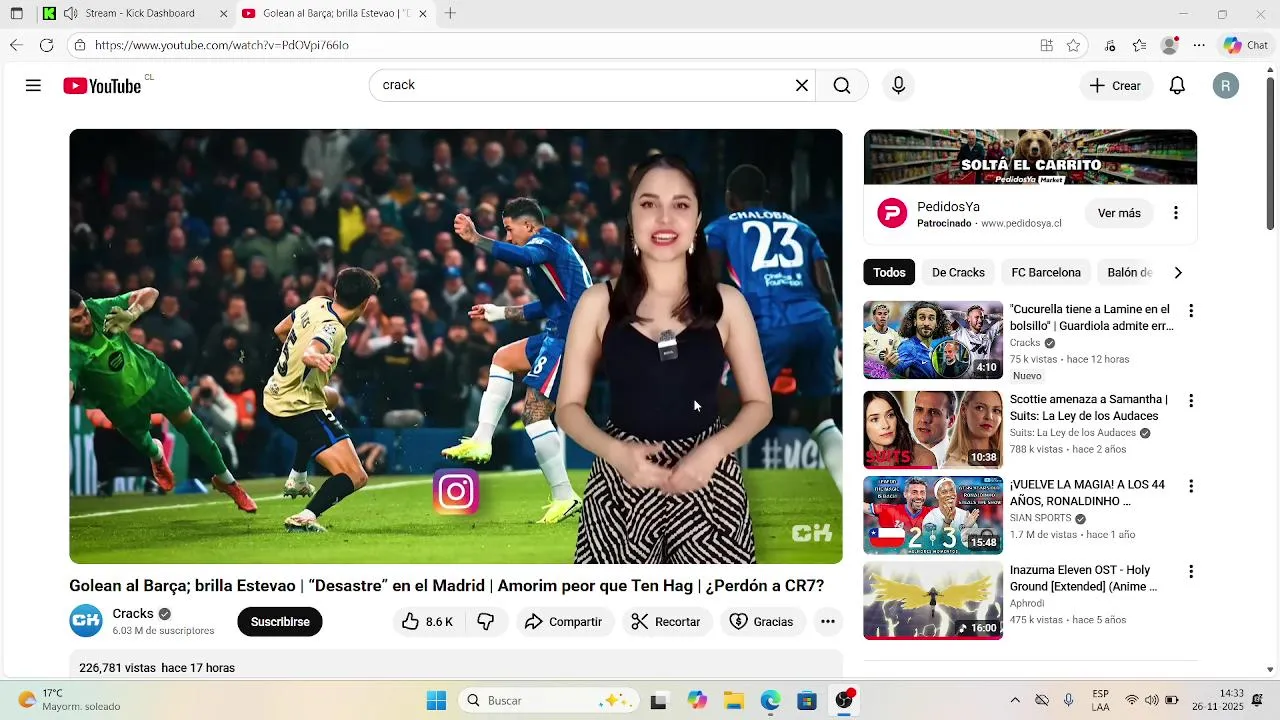
Task: Click the Instagram logo in video
Action: 456,492
